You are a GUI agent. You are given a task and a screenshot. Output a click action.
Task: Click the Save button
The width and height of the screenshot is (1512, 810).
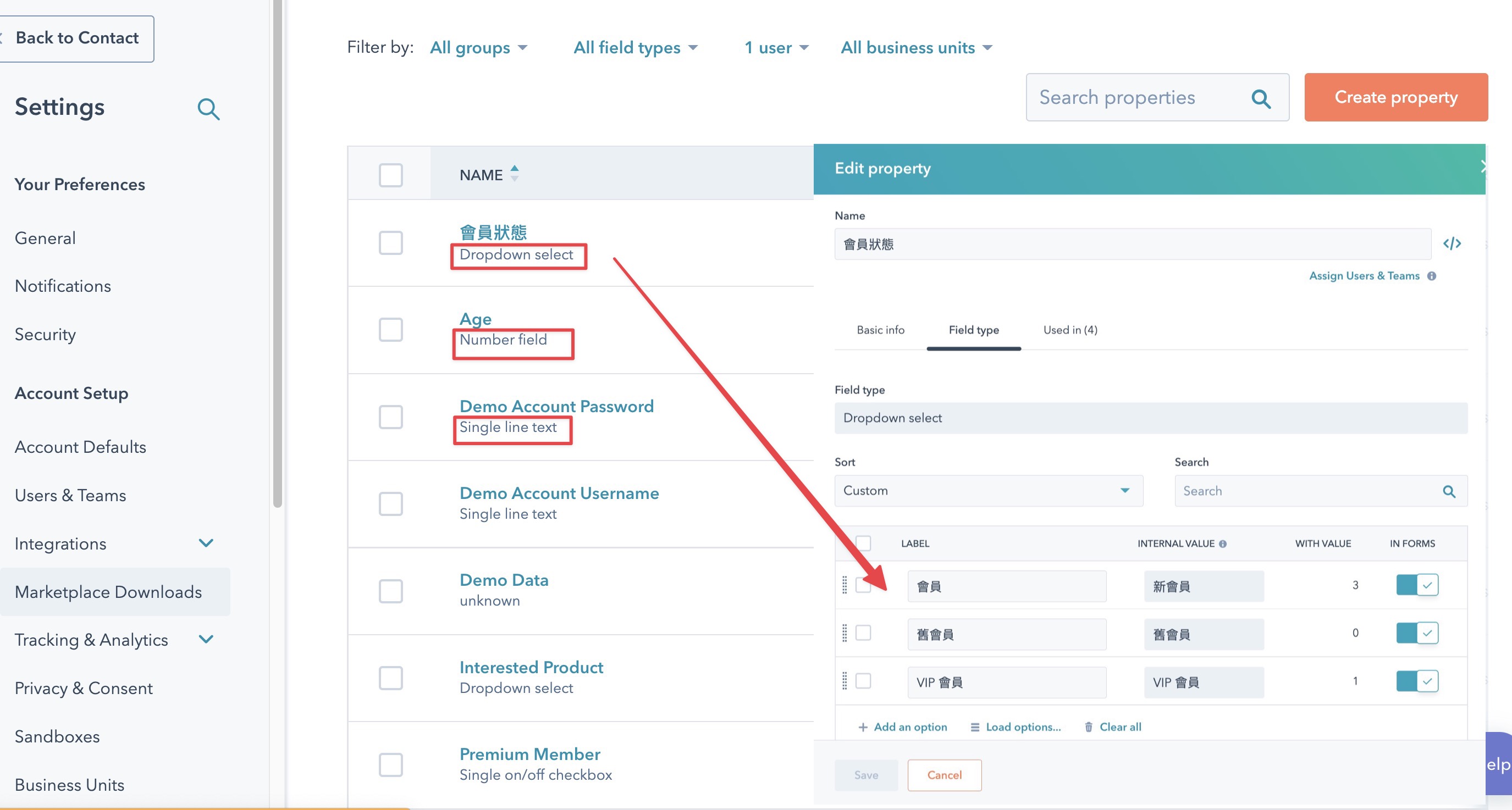pos(866,775)
